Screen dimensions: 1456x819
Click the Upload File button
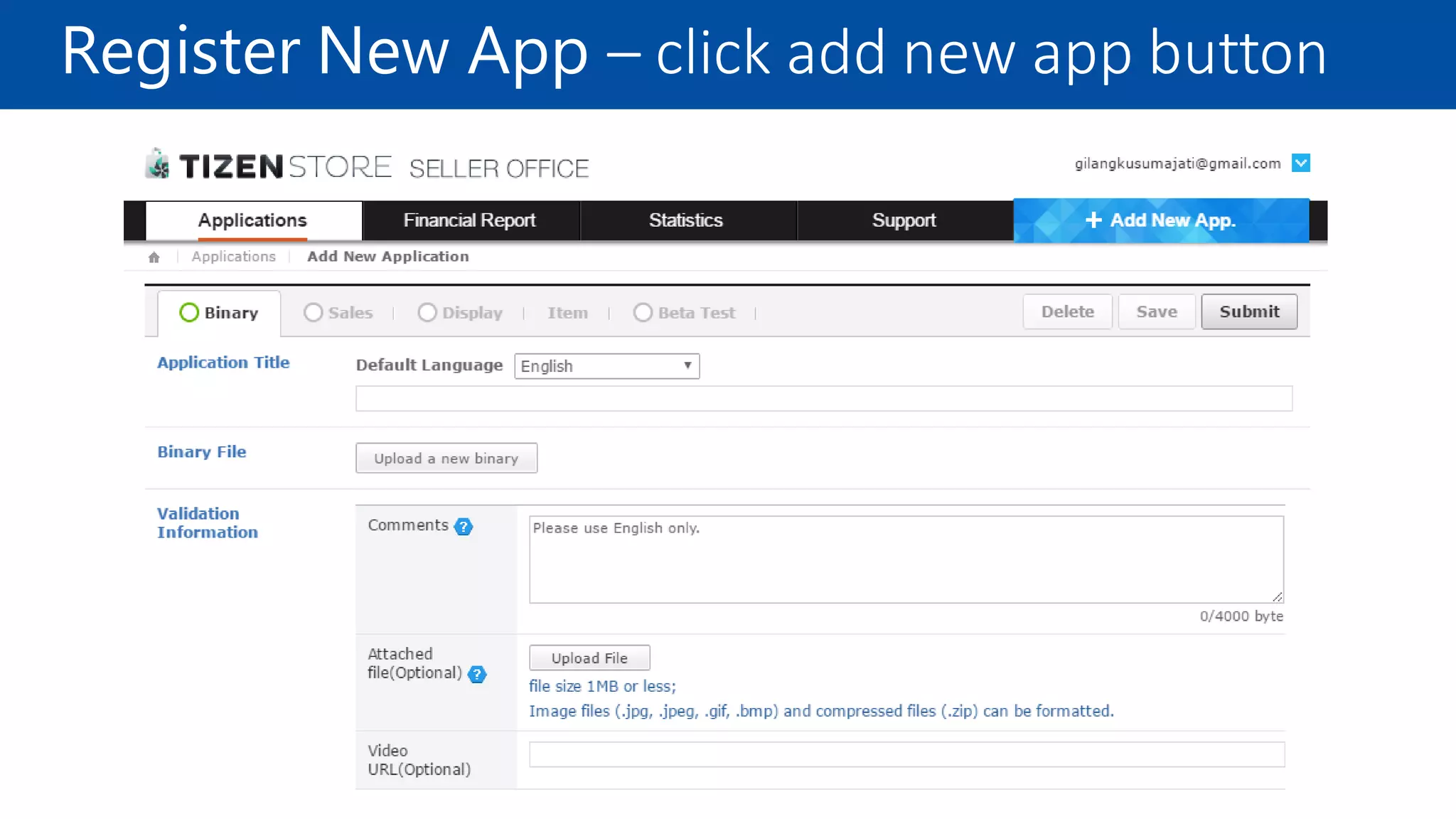pyautogui.click(x=589, y=658)
